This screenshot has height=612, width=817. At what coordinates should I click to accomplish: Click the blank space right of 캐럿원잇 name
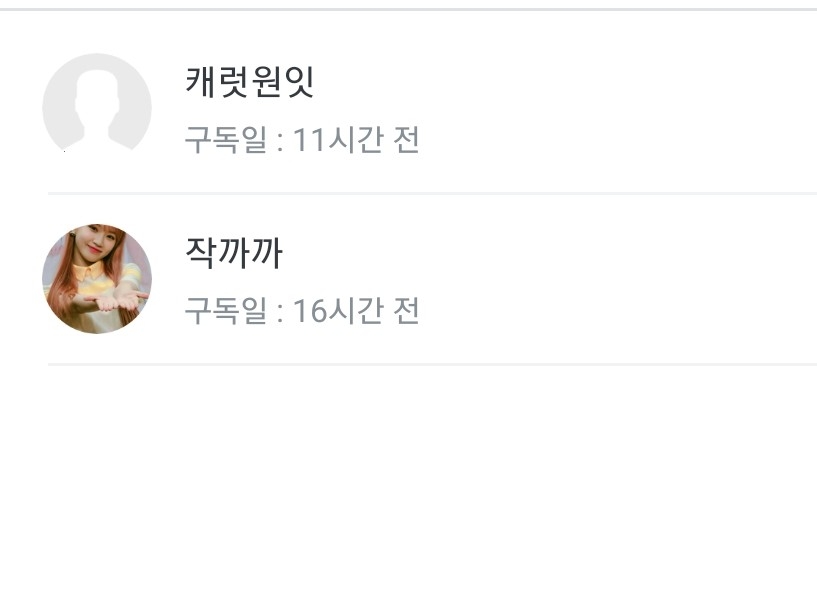coord(560,82)
